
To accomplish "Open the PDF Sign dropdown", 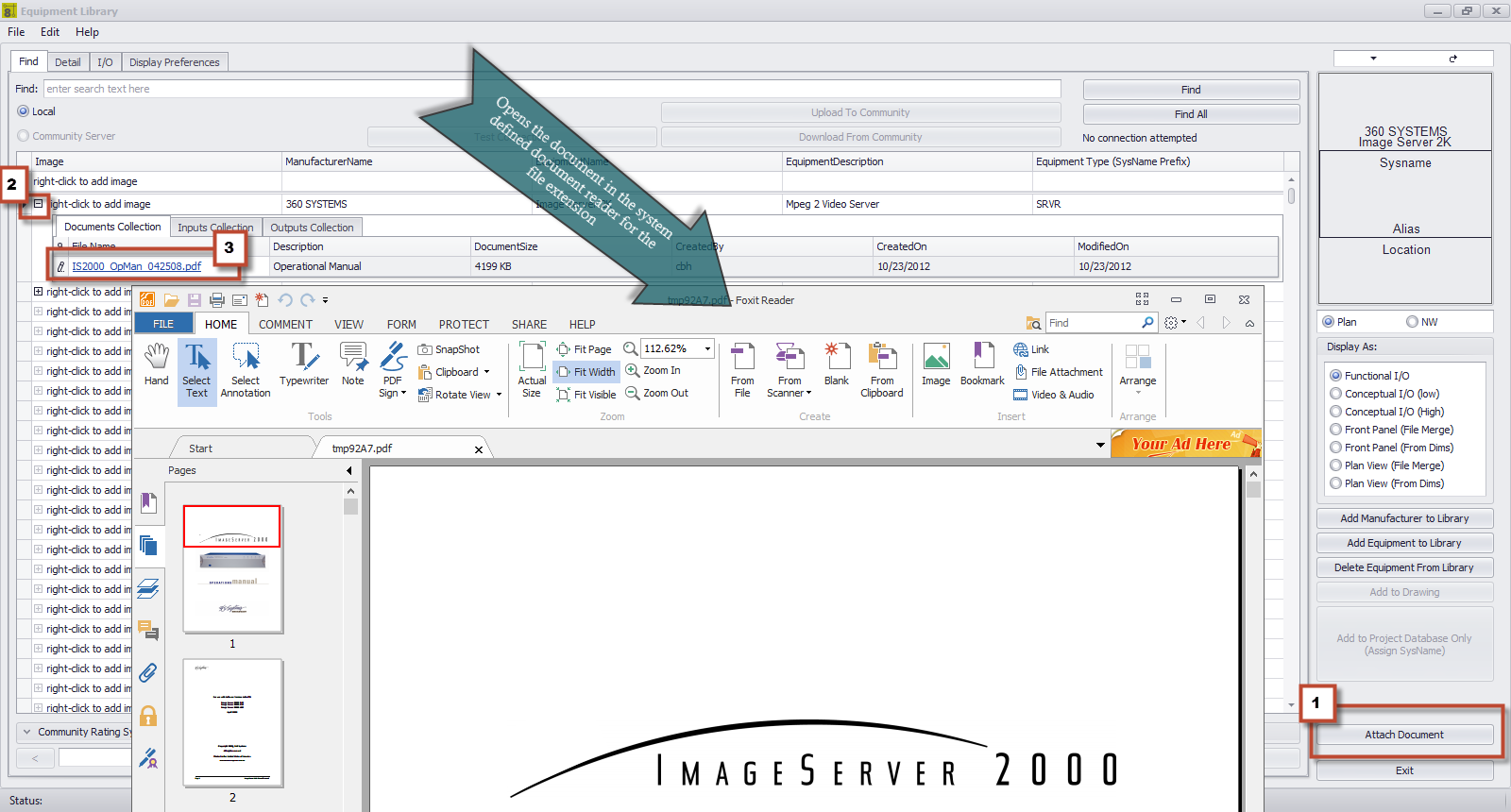I will click(x=404, y=393).
